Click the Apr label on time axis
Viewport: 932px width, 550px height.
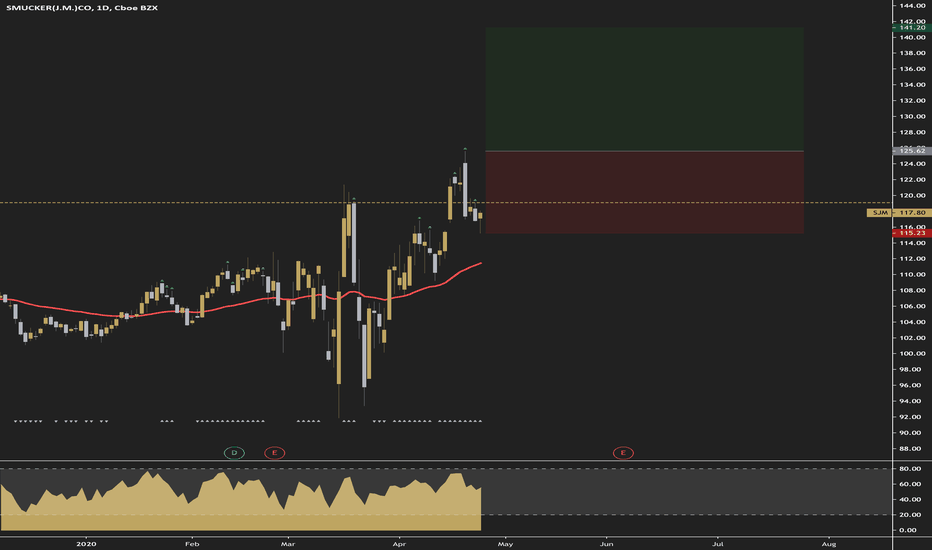[x=399, y=544]
